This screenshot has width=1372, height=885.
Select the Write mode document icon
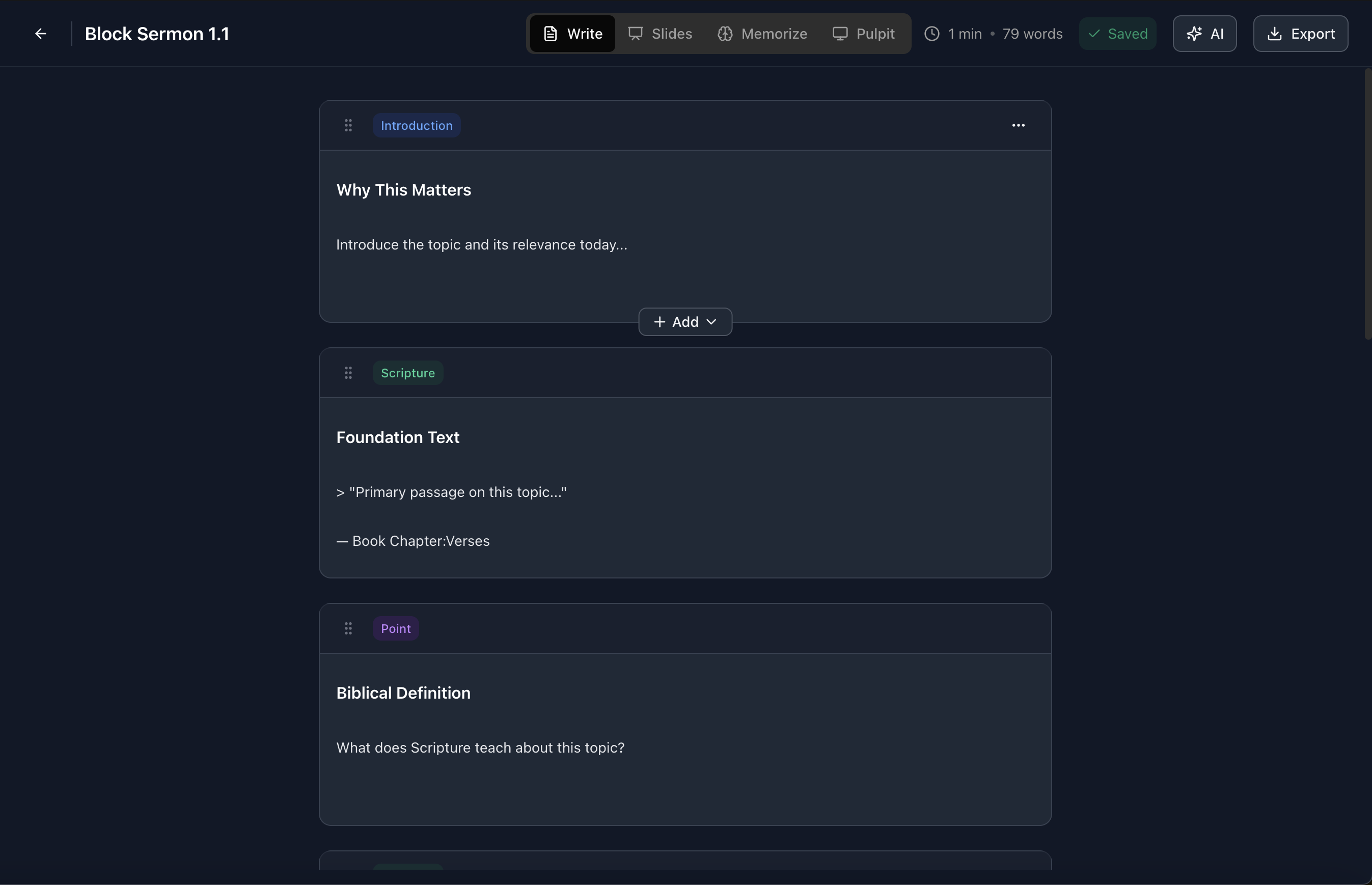point(550,33)
